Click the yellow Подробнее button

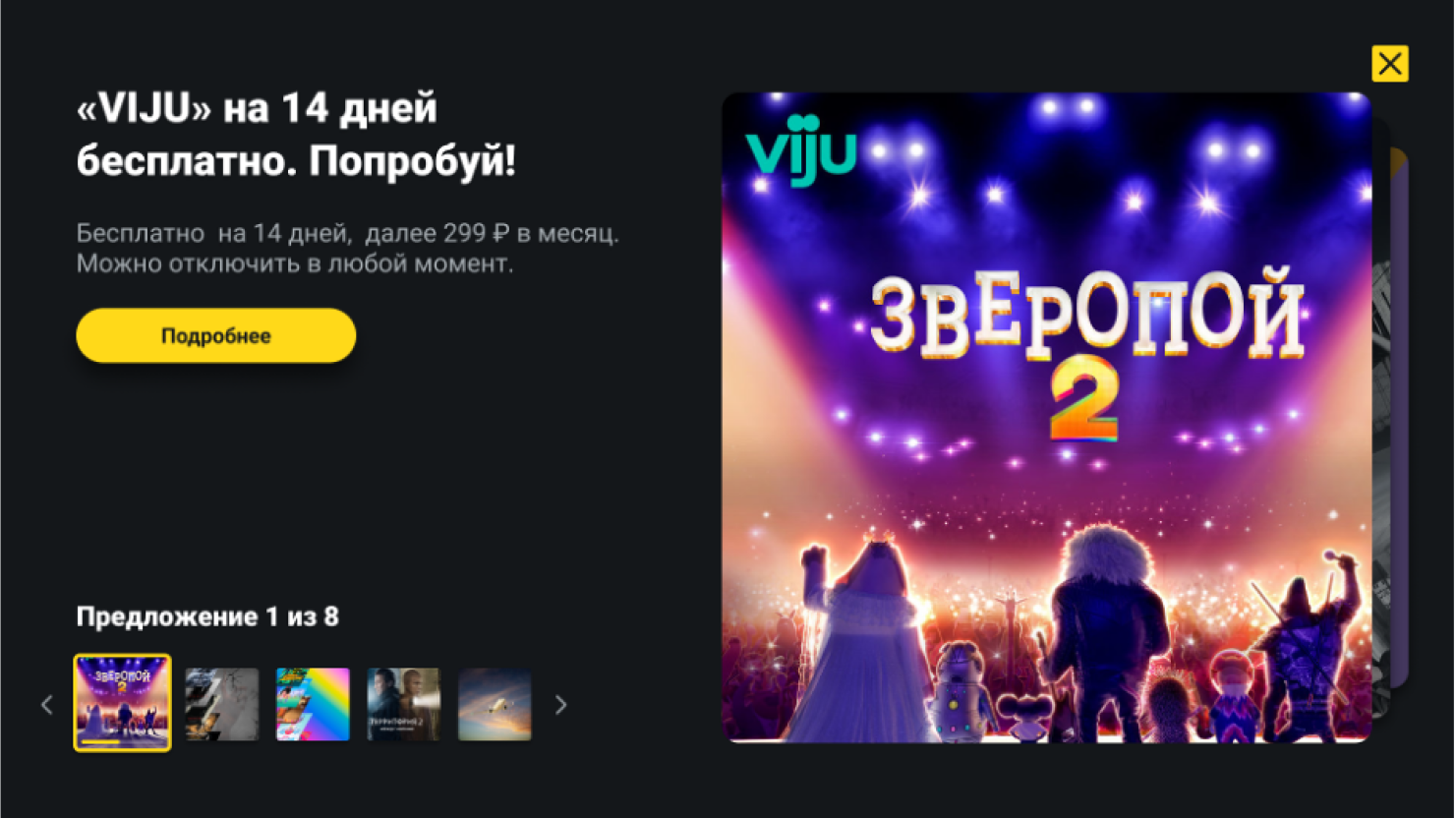click(215, 335)
